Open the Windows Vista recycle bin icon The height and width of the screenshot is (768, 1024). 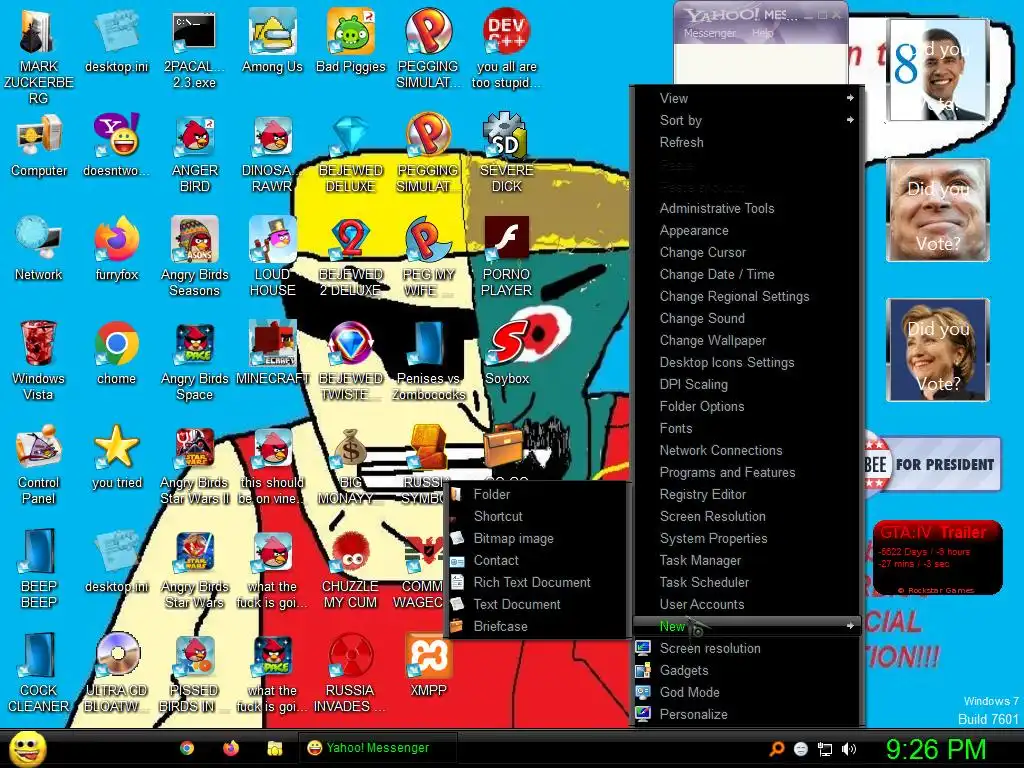pyautogui.click(x=39, y=360)
